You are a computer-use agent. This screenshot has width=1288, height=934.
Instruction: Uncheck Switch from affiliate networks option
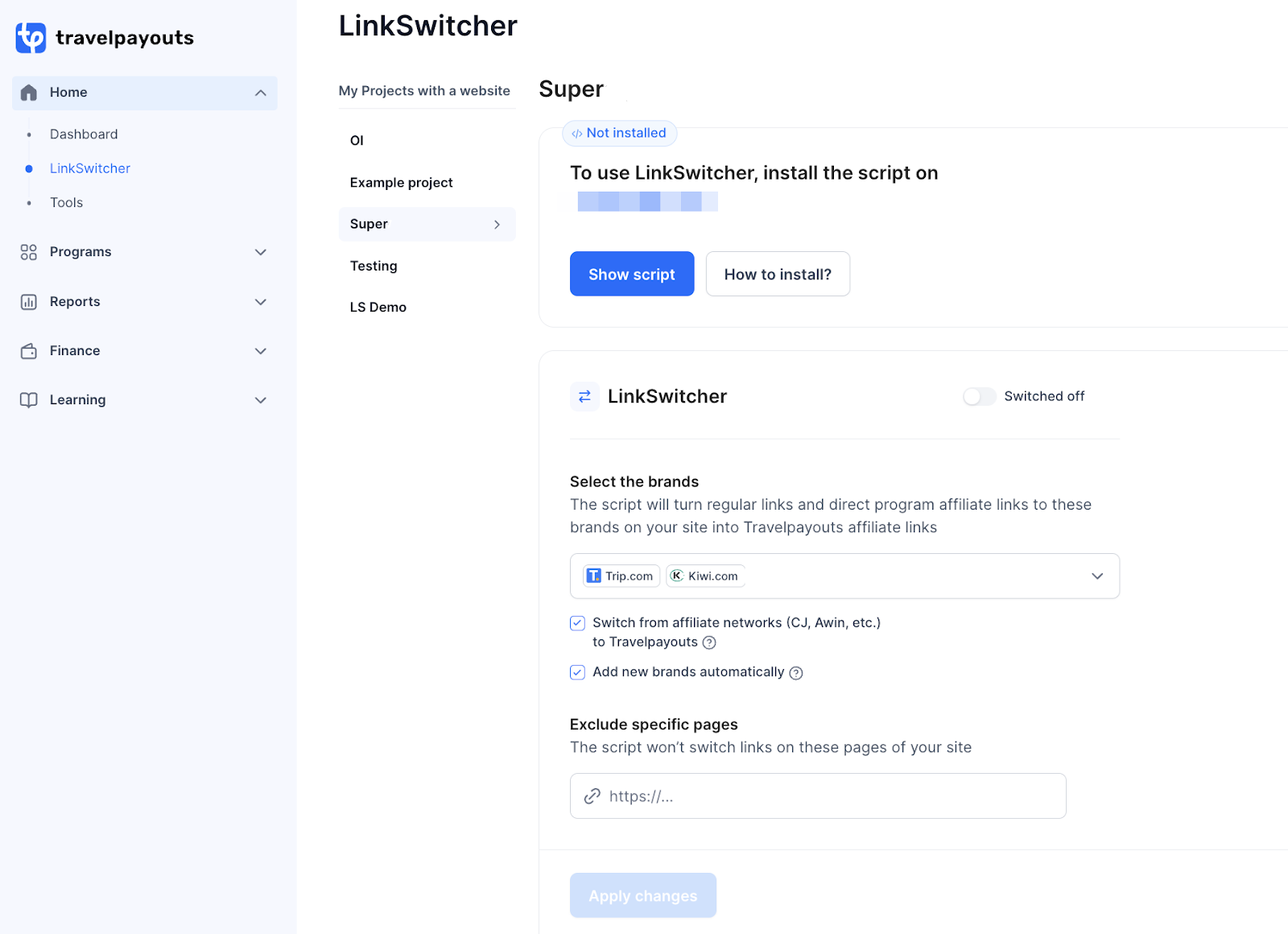577,622
